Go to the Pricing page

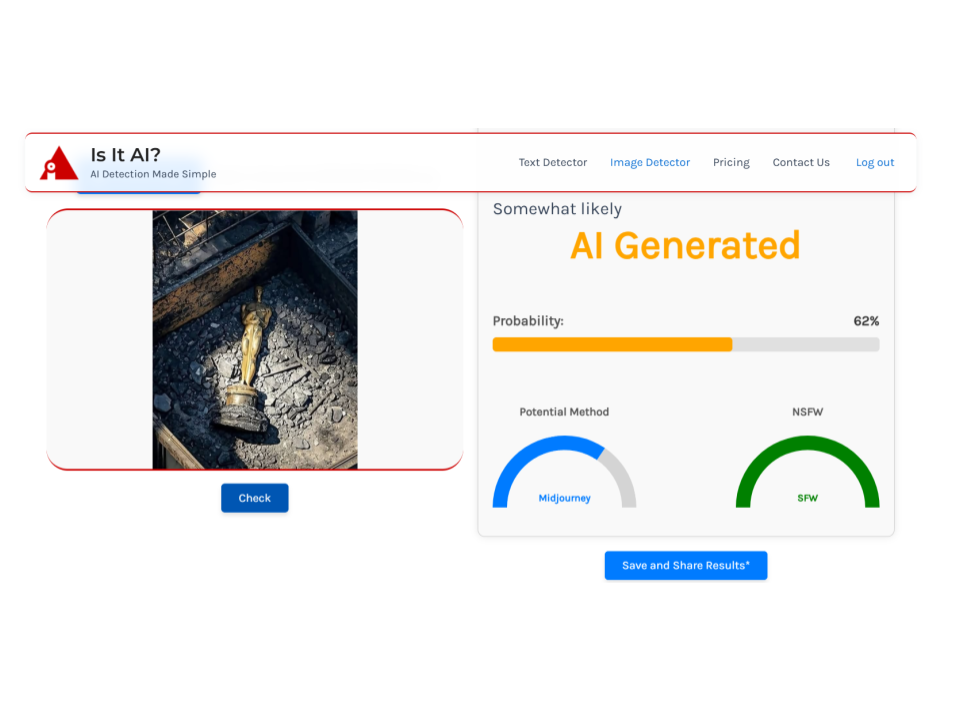[x=731, y=162]
